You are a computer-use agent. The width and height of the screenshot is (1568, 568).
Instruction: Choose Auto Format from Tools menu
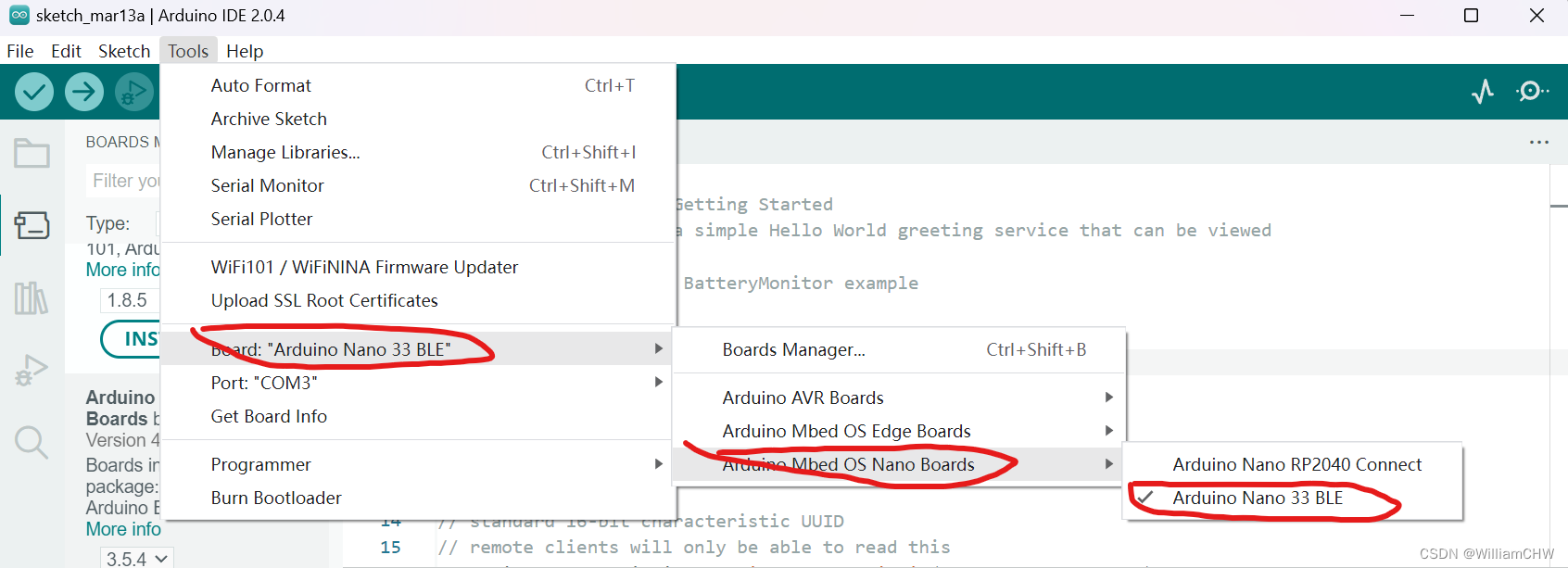coord(418,85)
